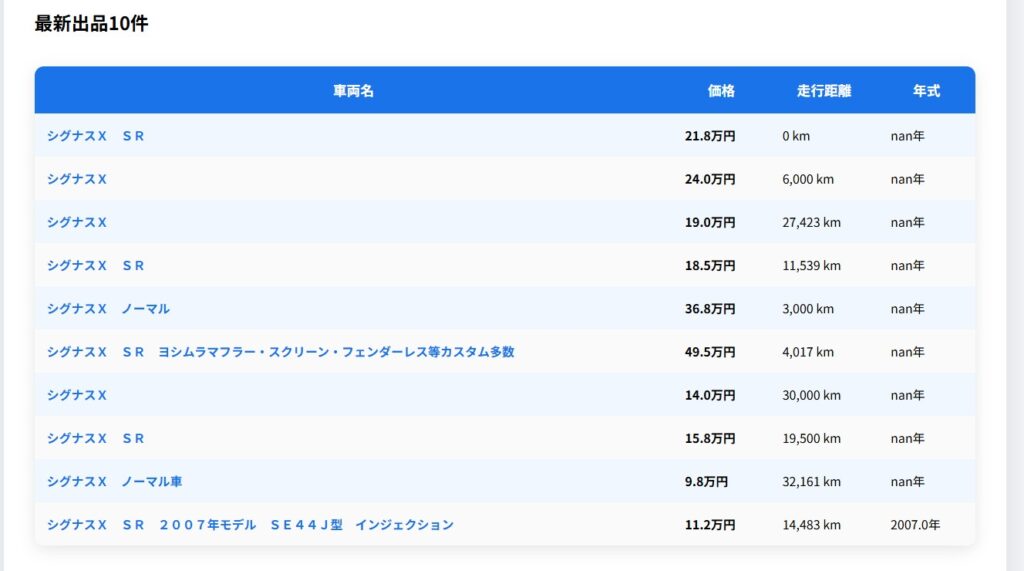
Task: Open the シグナスX ノーマル車 listing link
Action: pos(114,482)
